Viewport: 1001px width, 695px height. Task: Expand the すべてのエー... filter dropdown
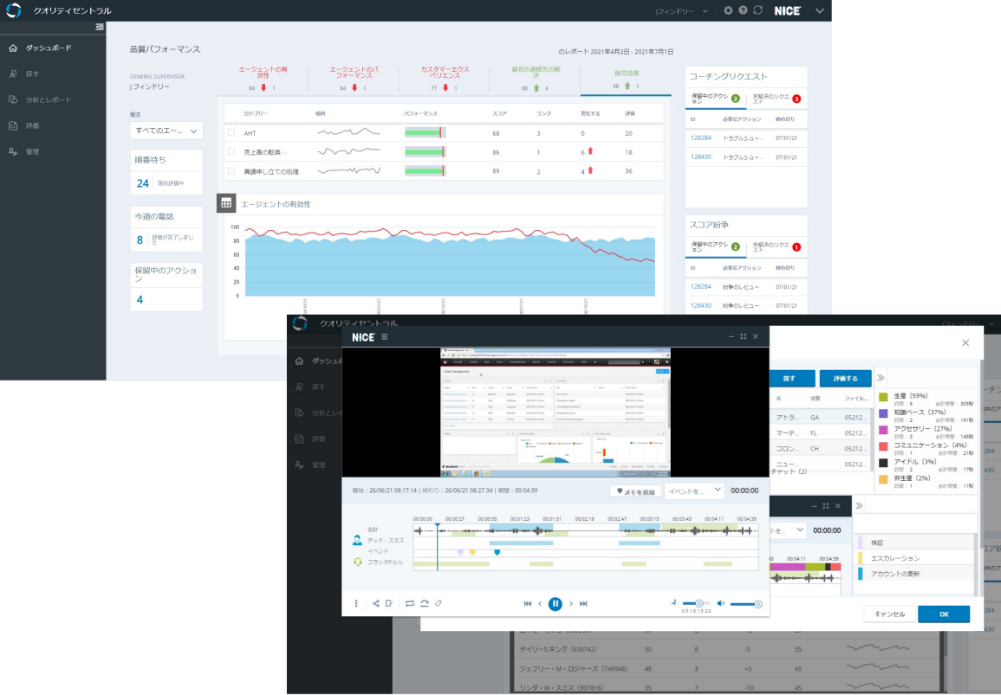coord(167,131)
